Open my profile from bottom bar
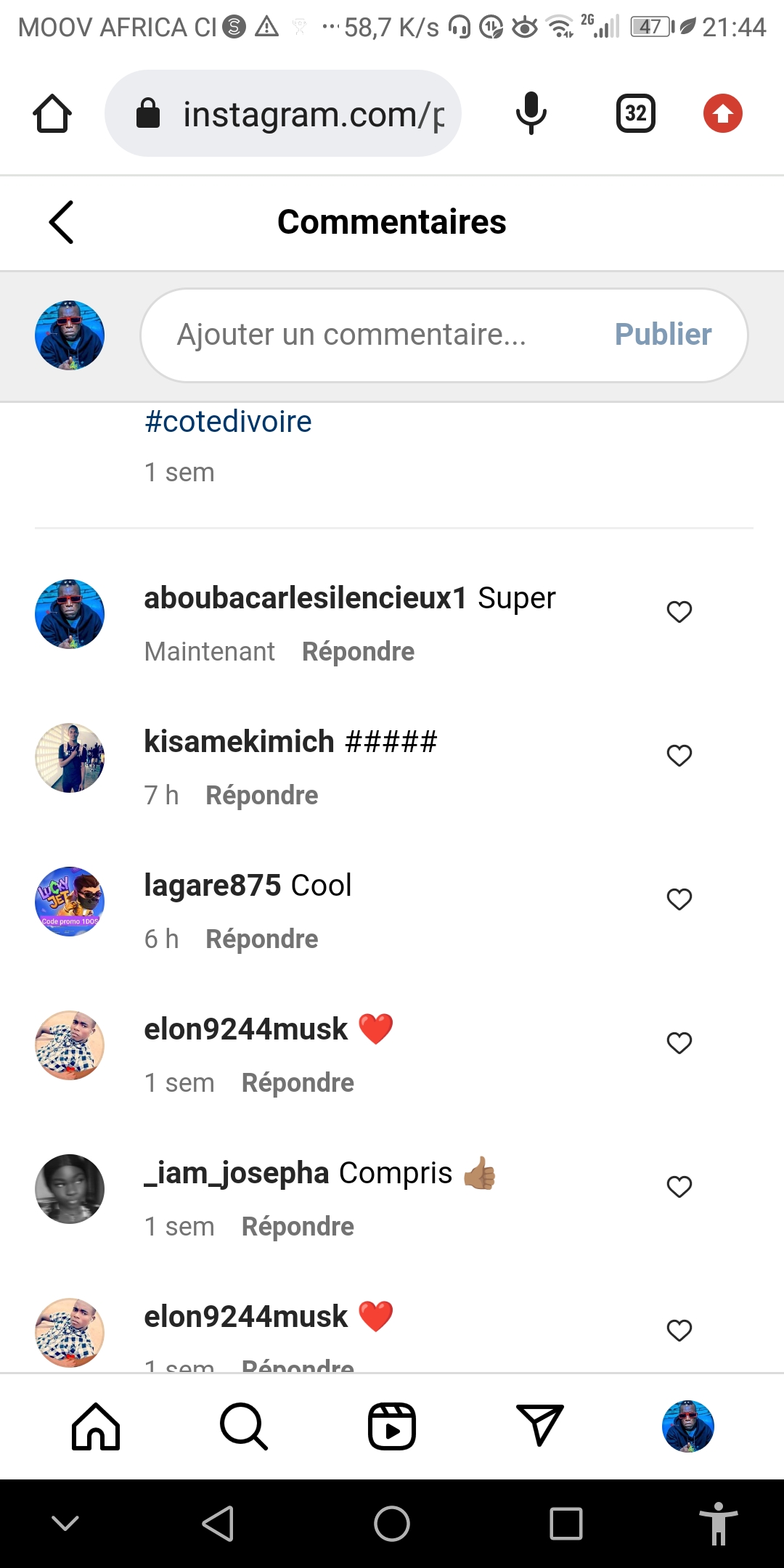784x1568 pixels. point(687,1426)
